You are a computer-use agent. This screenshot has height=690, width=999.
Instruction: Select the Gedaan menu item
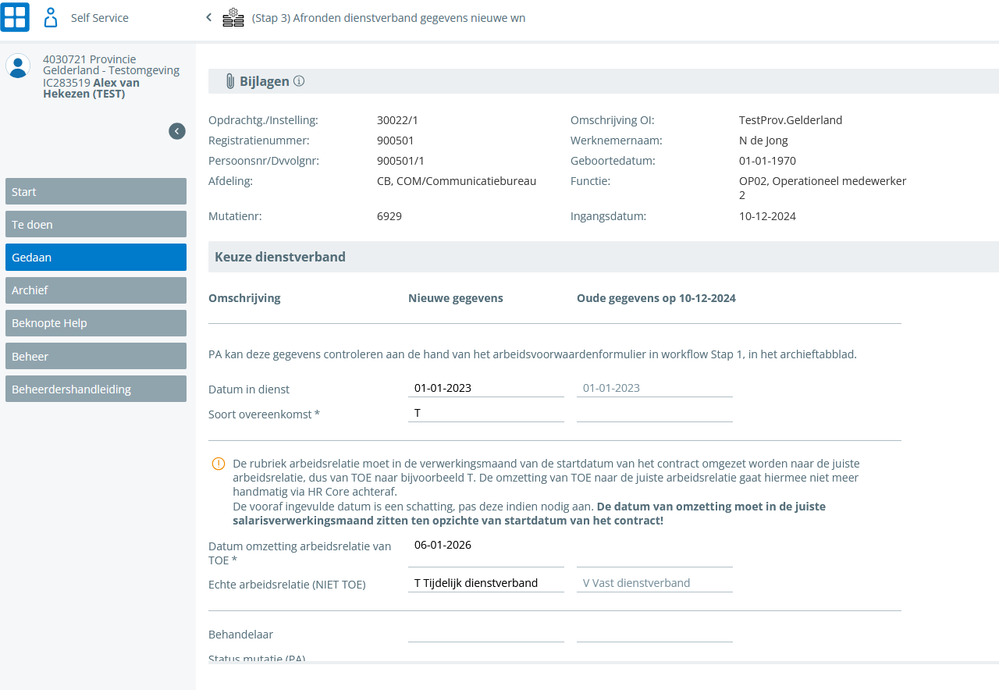tap(96, 257)
